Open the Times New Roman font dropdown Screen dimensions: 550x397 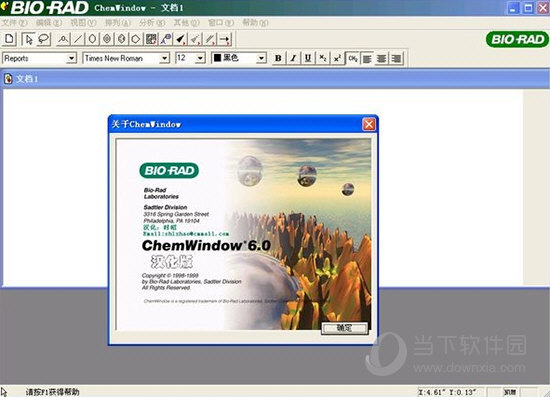pos(165,58)
